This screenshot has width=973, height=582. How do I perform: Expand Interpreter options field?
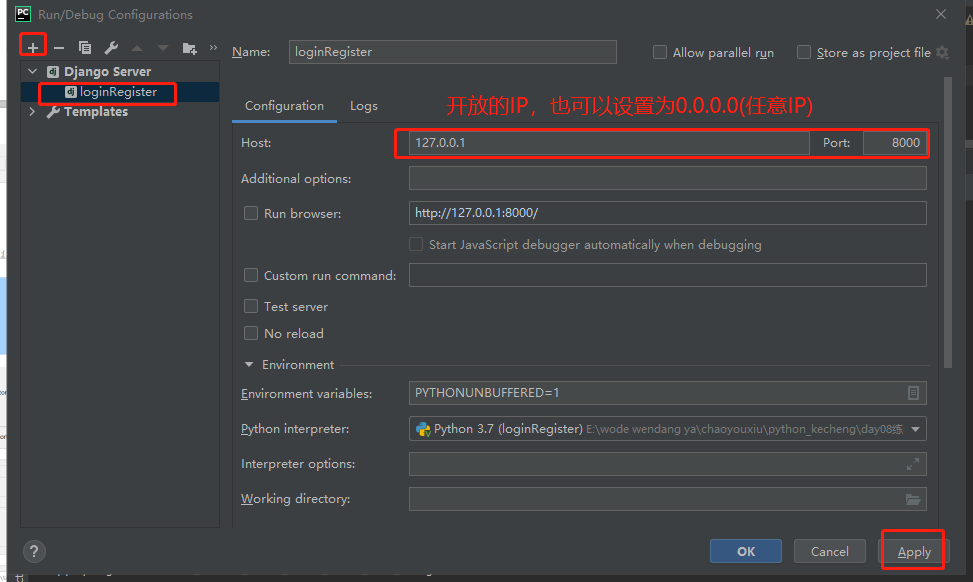coord(912,463)
